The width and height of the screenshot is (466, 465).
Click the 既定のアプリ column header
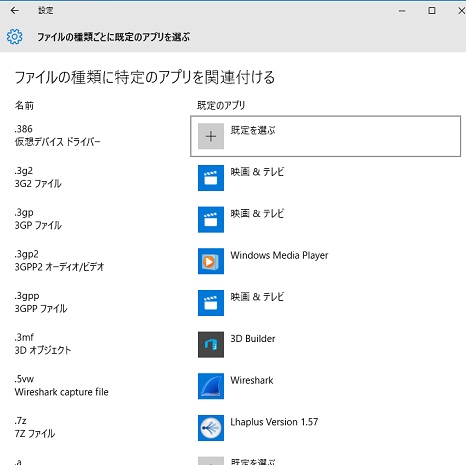pyautogui.click(x=221, y=105)
